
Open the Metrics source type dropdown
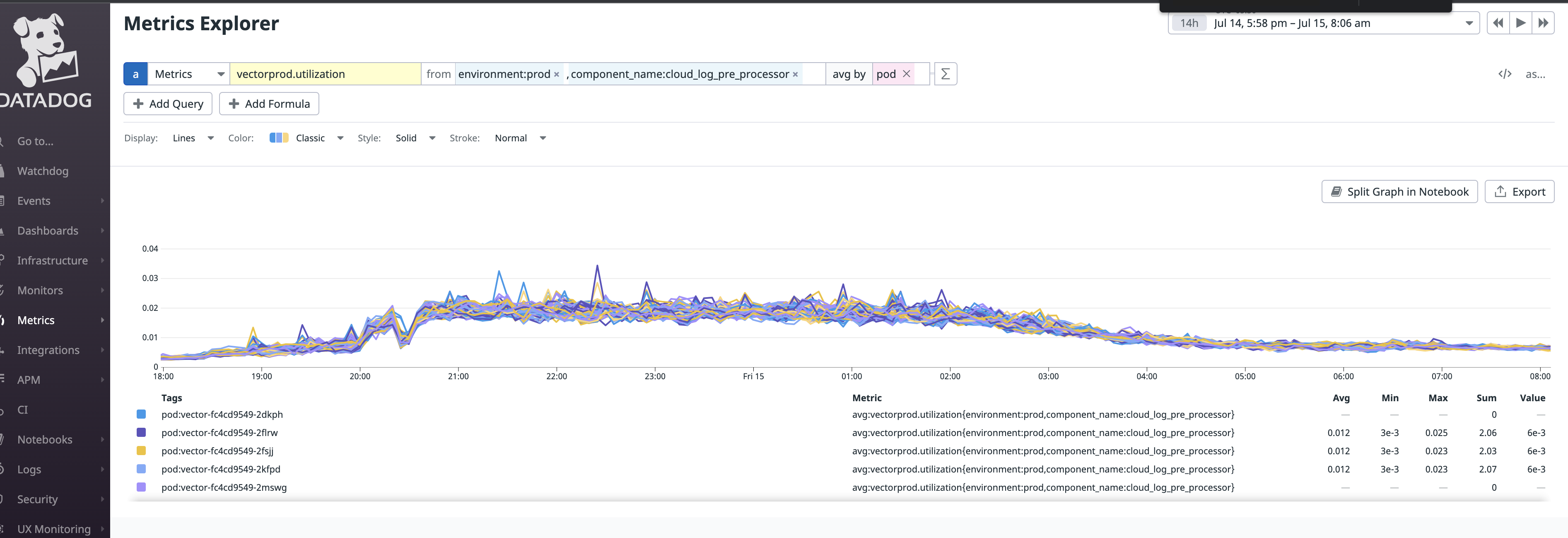189,74
